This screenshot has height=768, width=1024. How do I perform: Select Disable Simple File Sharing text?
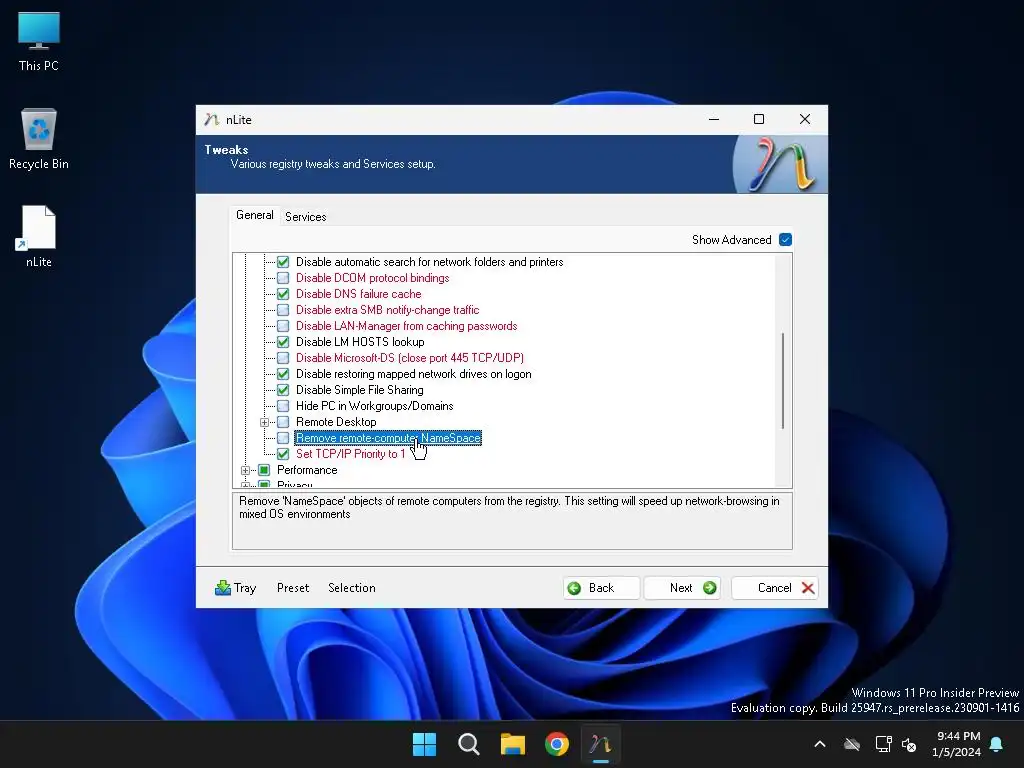click(359, 390)
